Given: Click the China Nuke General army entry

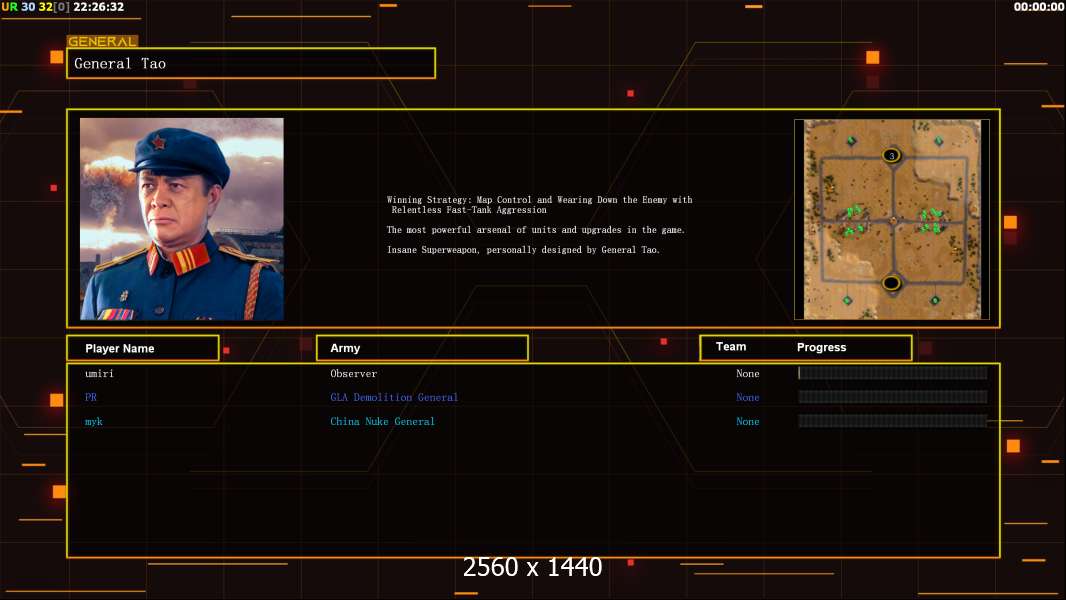Looking at the screenshot, I should (x=382, y=421).
